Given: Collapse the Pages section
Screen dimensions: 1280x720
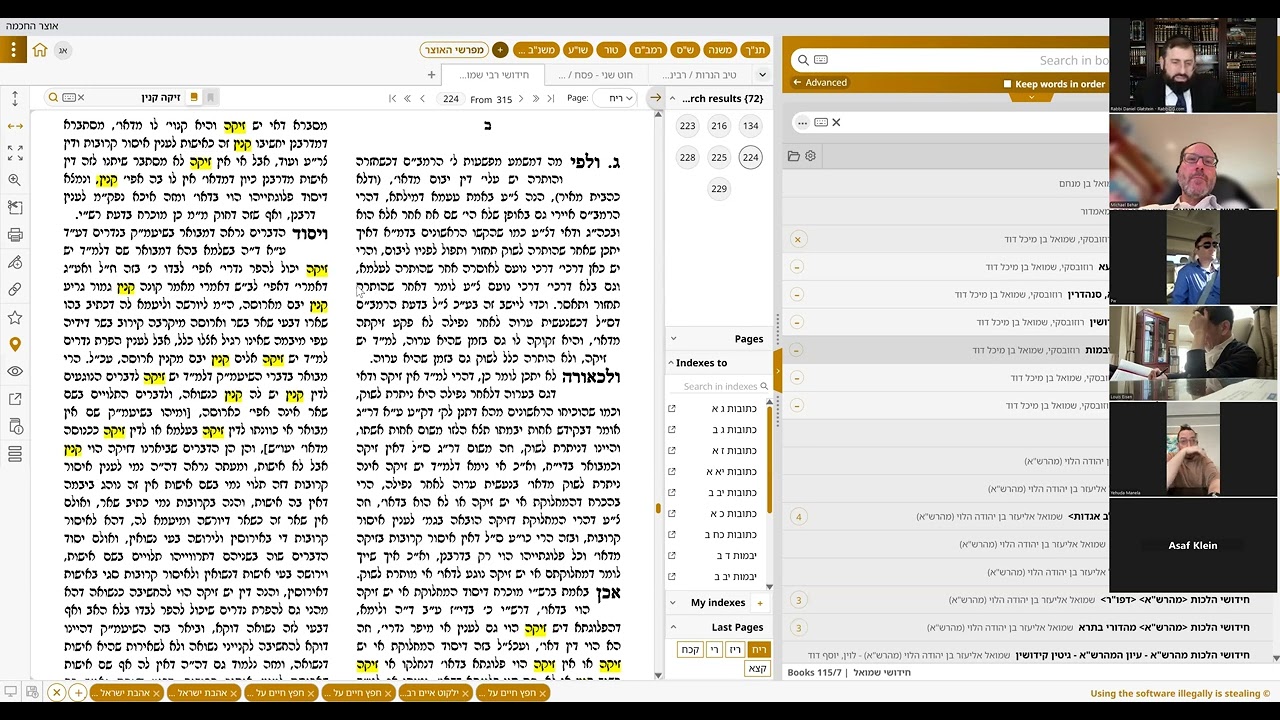Looking at the screenshot, I should pos(673,339).
